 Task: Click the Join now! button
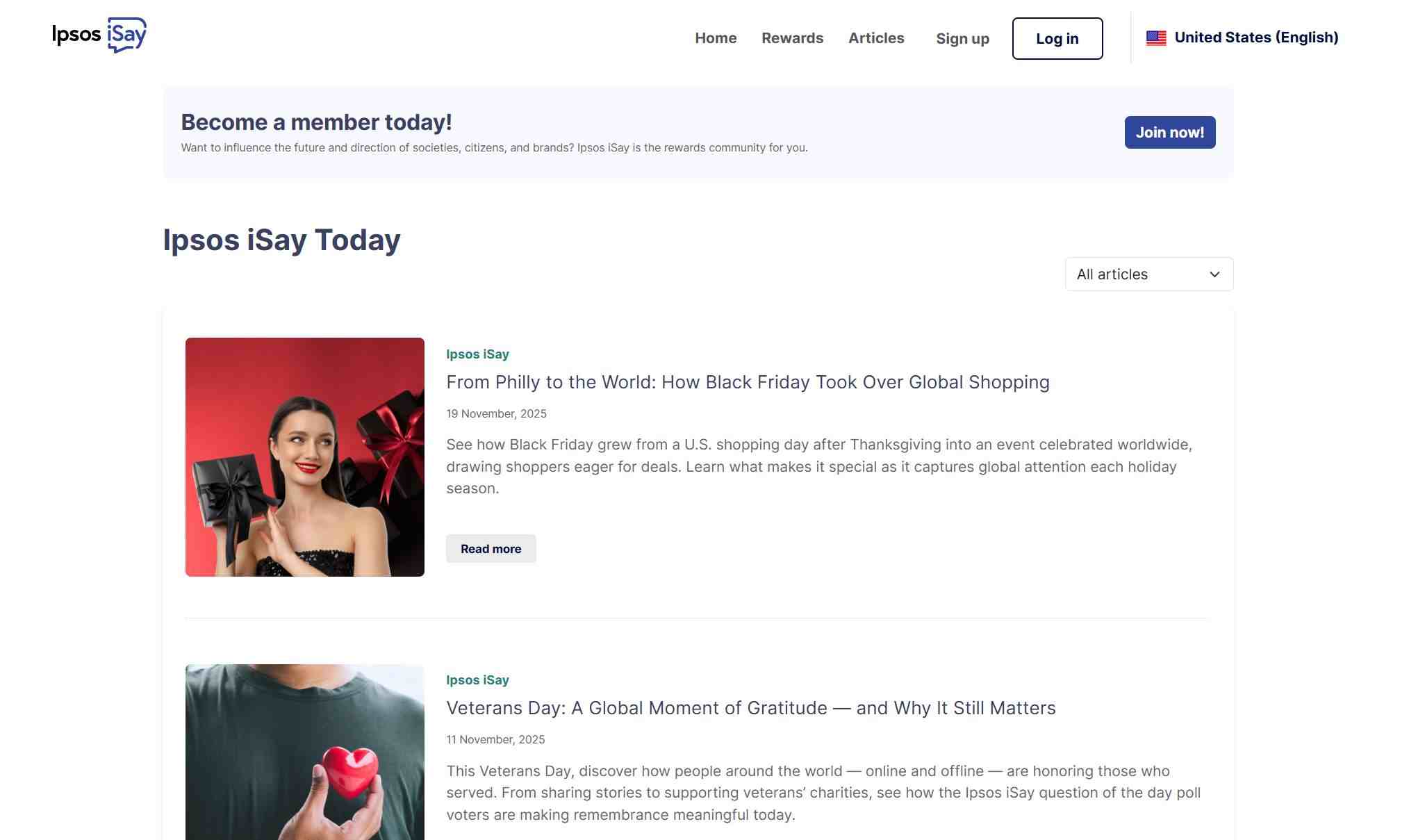tap(1169, 132)
